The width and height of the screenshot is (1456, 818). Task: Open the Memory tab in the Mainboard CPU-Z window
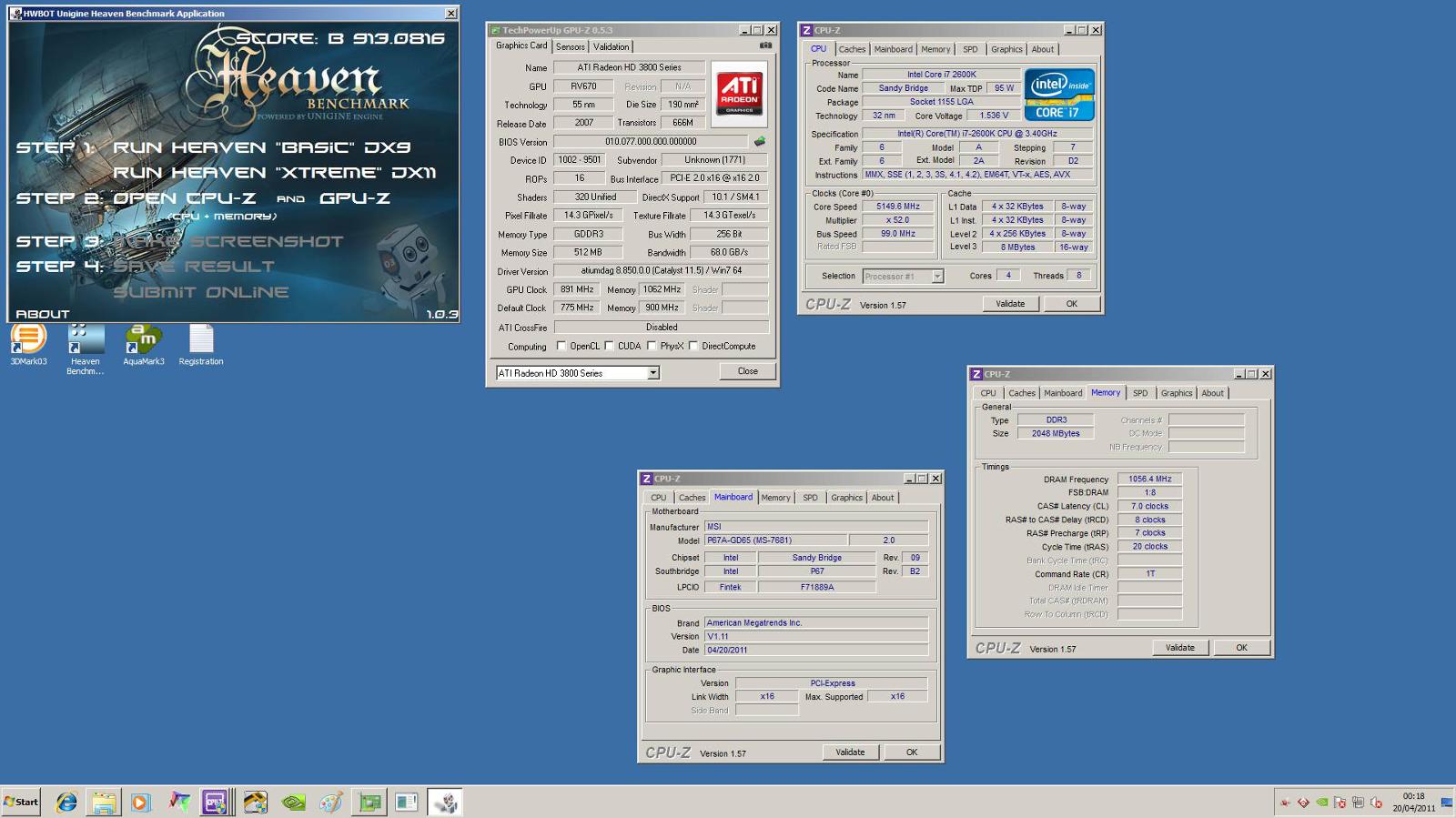[x=775, y=499]
